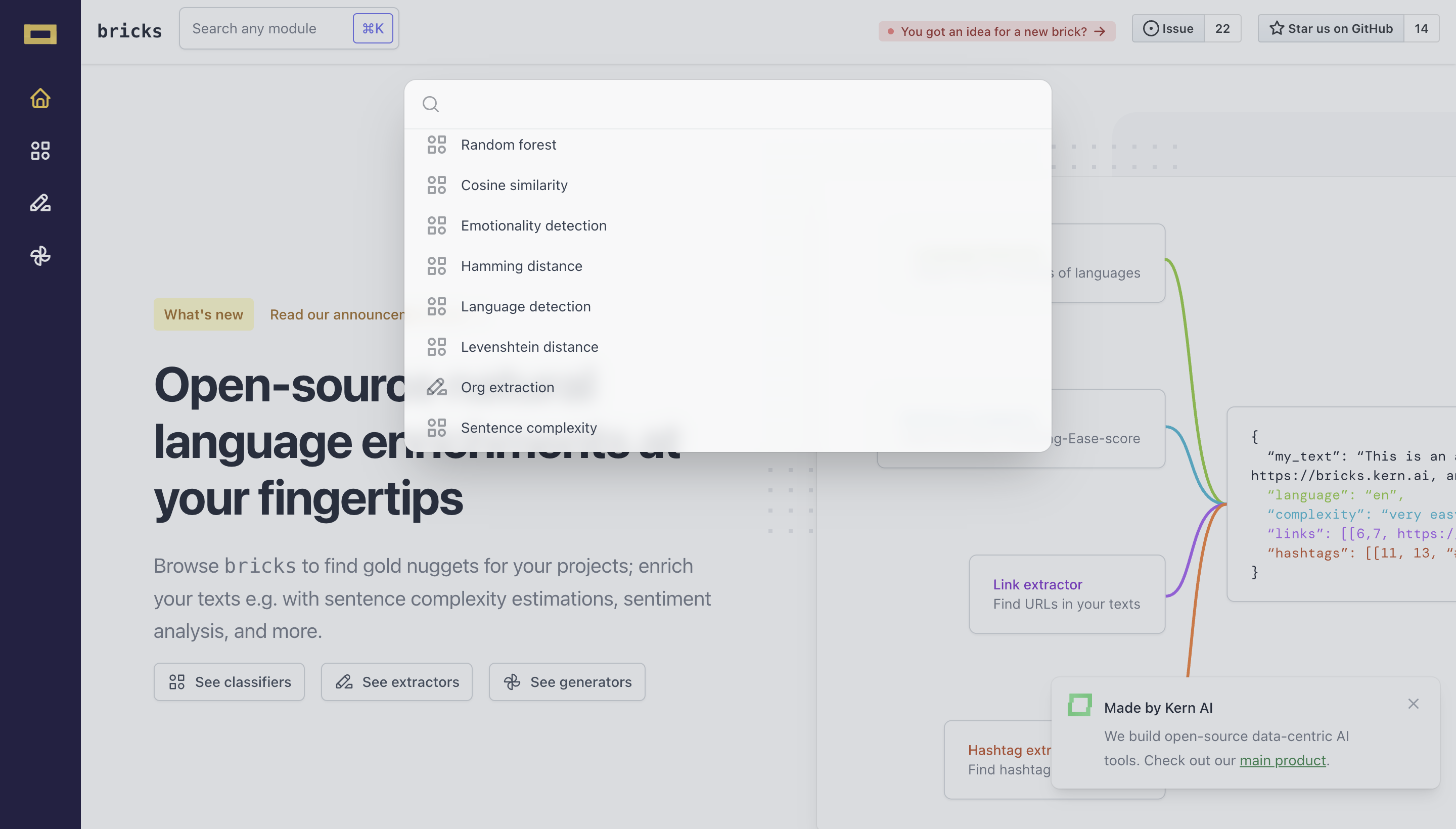Select Org extraction extractor result
1456x829 pixels.
point(507,387)
